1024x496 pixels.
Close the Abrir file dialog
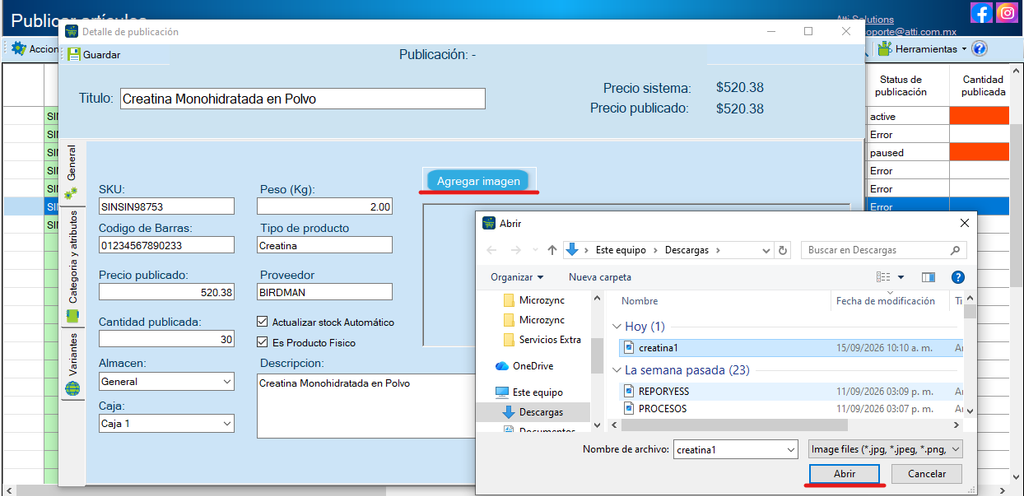coord(964,223)
